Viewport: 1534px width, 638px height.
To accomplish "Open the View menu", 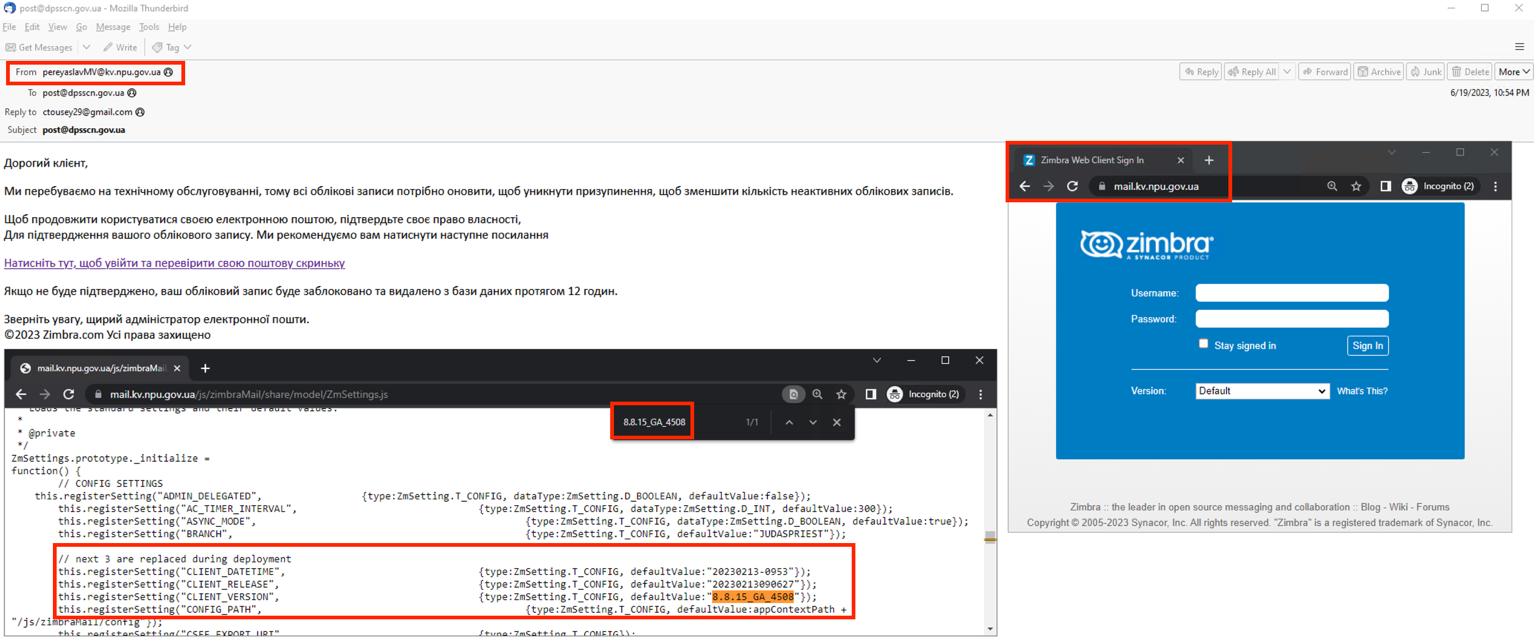I will point(58,27).
